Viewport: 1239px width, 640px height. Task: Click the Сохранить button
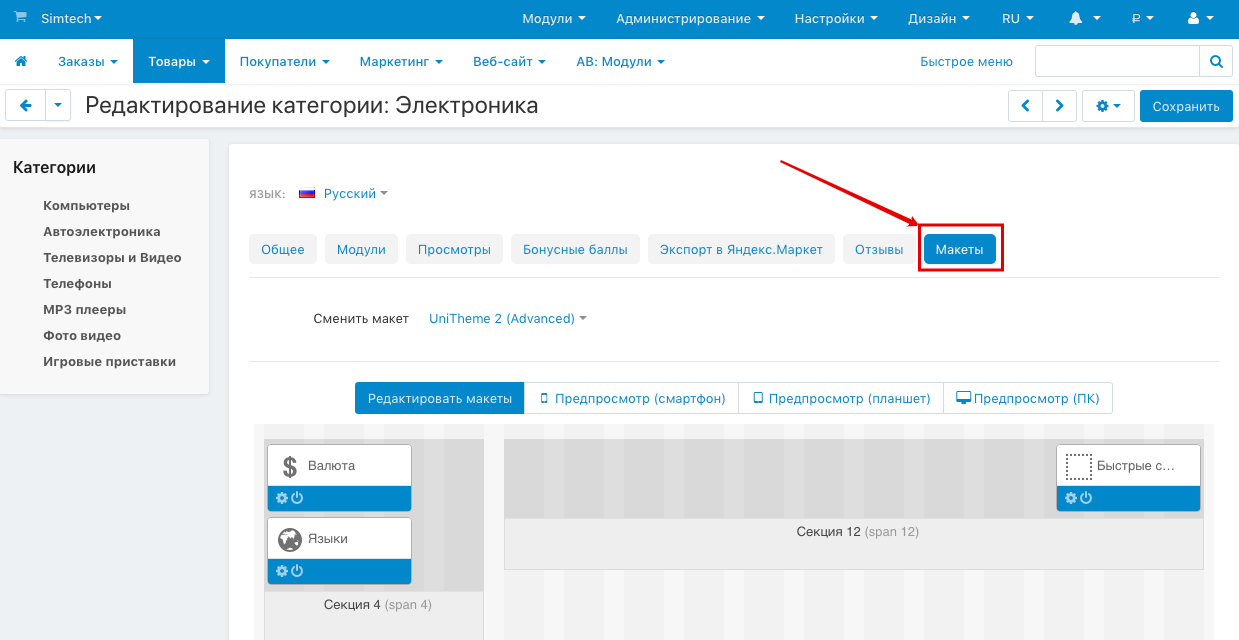pyautogui.click(x=1186, y=105)
